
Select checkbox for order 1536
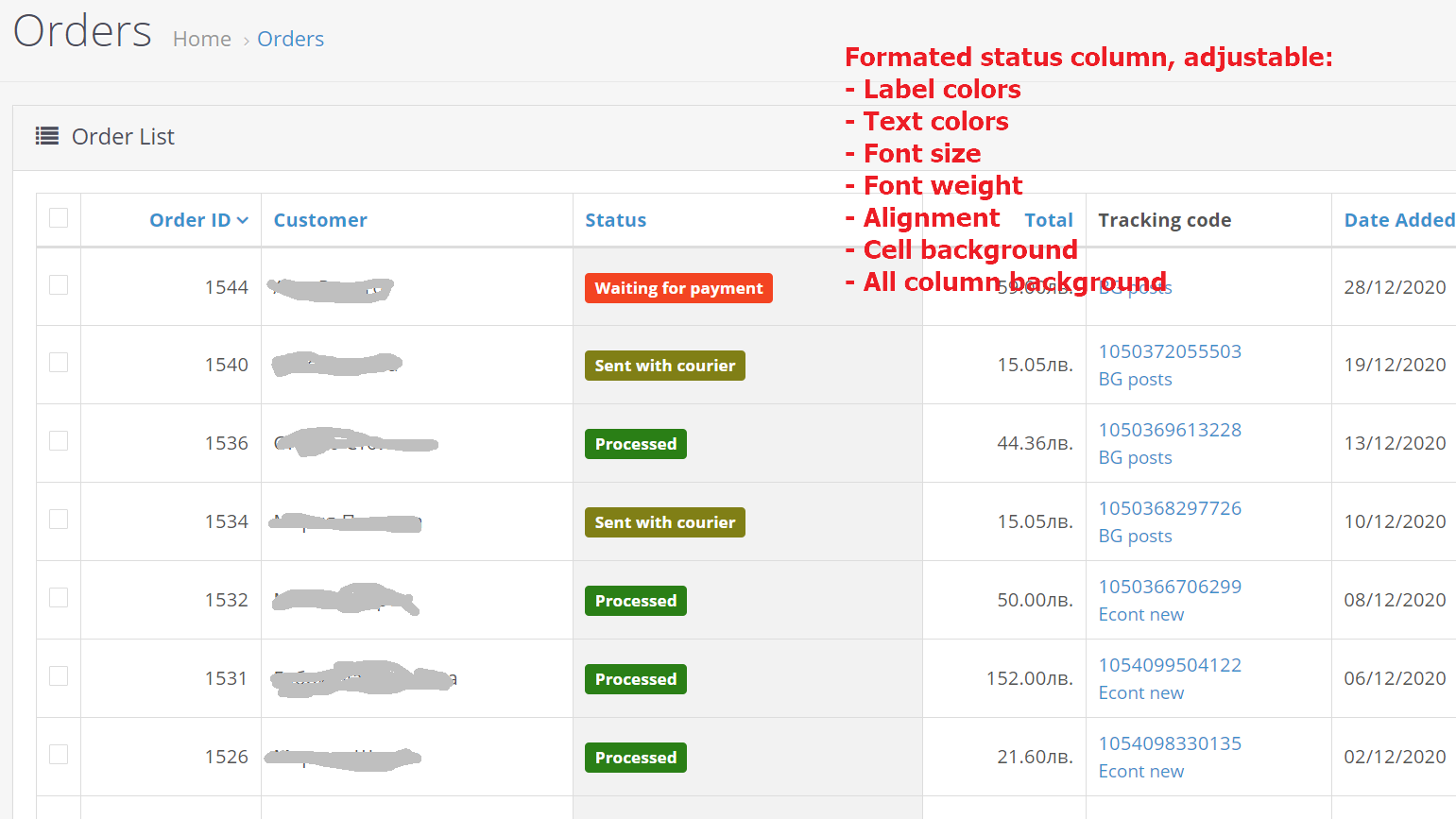coord(59,441)
